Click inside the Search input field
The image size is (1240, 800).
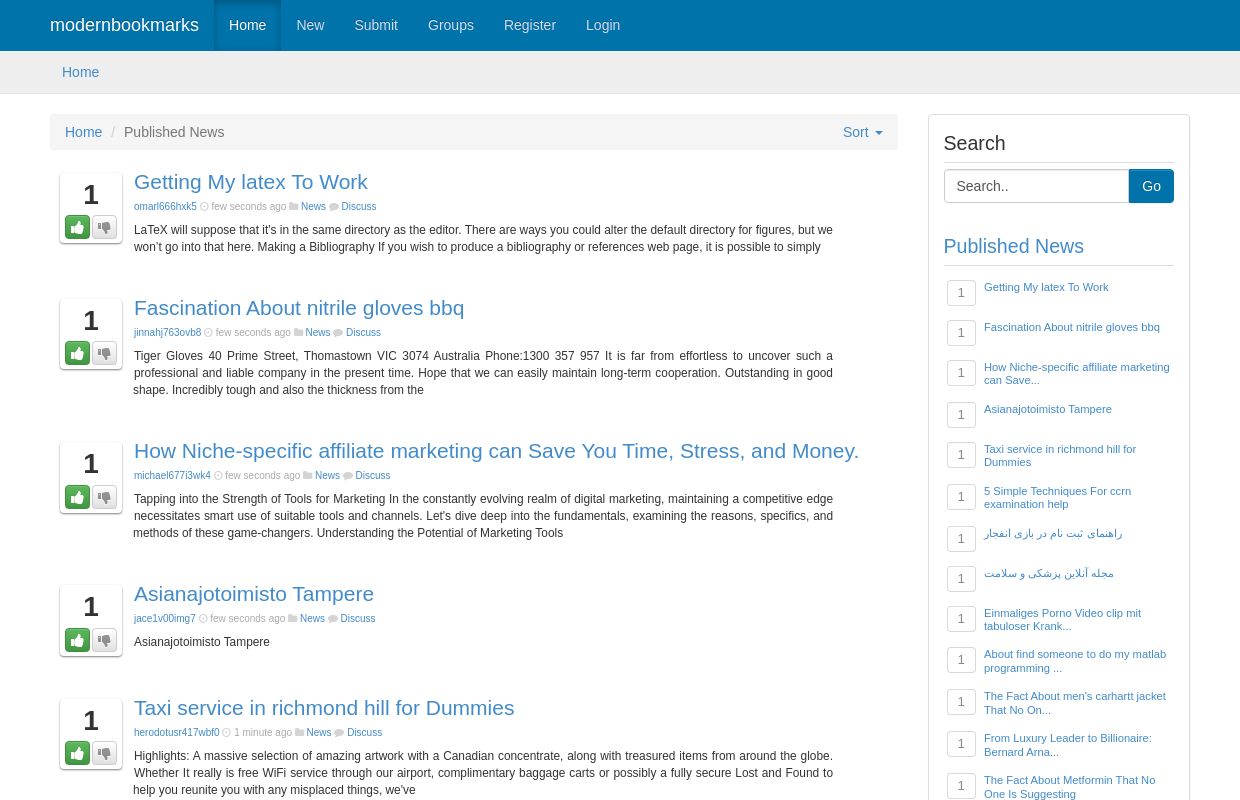1036,186
